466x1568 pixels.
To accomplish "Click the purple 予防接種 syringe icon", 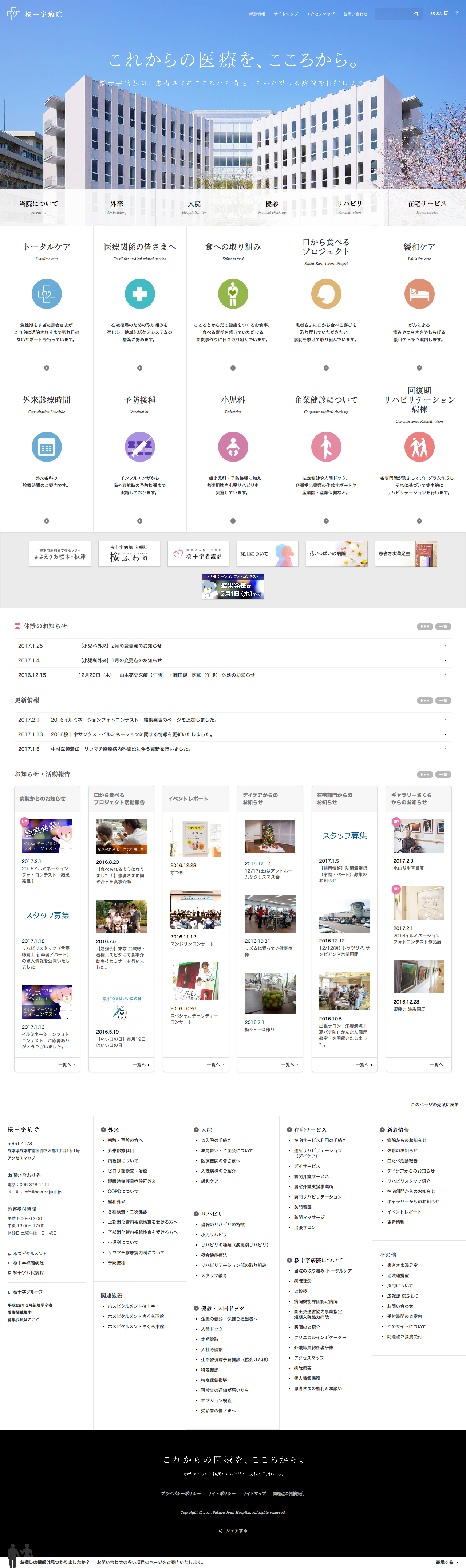I will [140, 447].
